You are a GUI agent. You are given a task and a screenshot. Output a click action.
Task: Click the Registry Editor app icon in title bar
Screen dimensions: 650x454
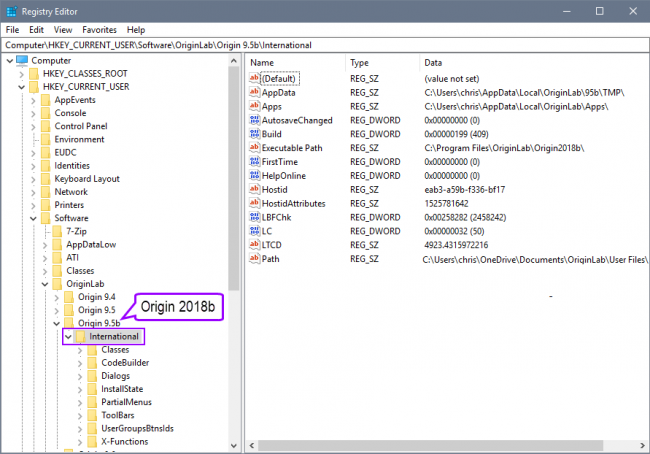coord(11,11)
